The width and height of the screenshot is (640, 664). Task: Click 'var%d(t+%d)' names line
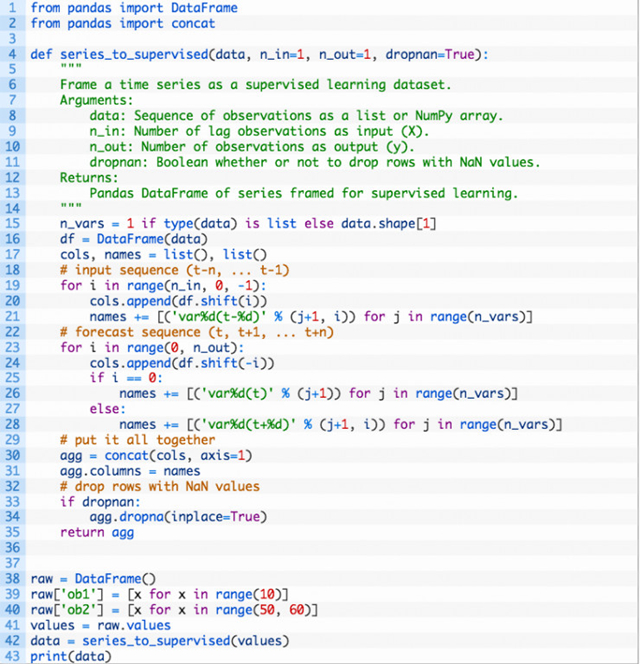coord(341,425)
